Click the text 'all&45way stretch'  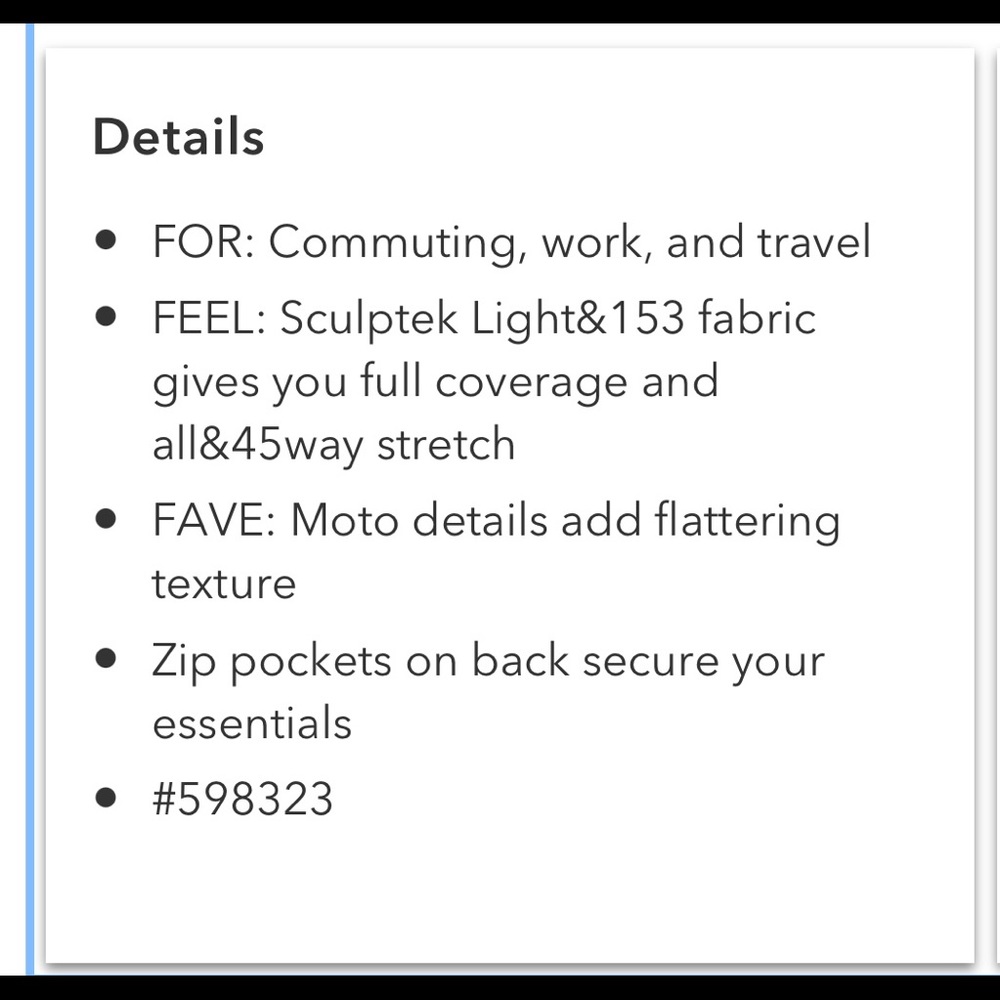[x=333, y=444]
